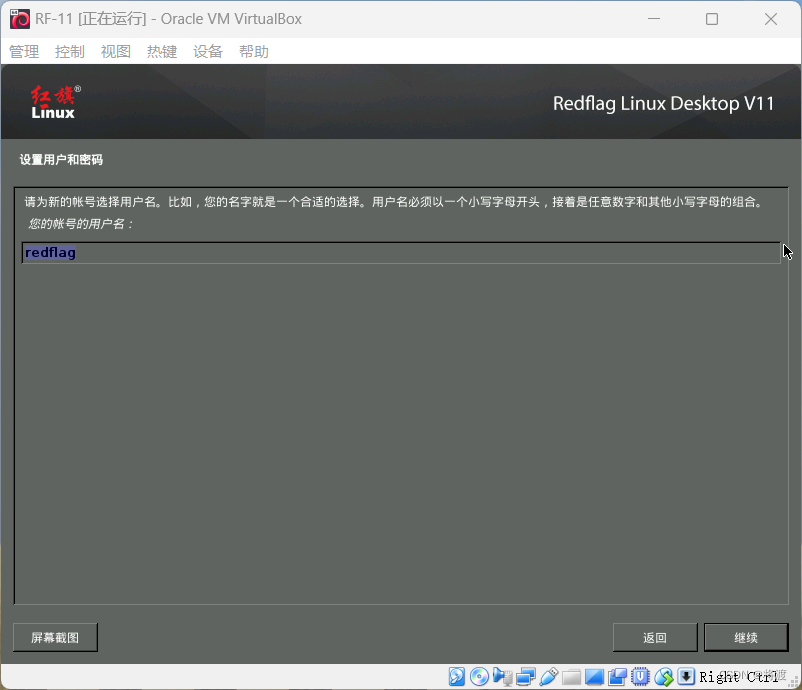Click the 返回 button
Viewport: 802px width, 690px height.
click(655, 637)
